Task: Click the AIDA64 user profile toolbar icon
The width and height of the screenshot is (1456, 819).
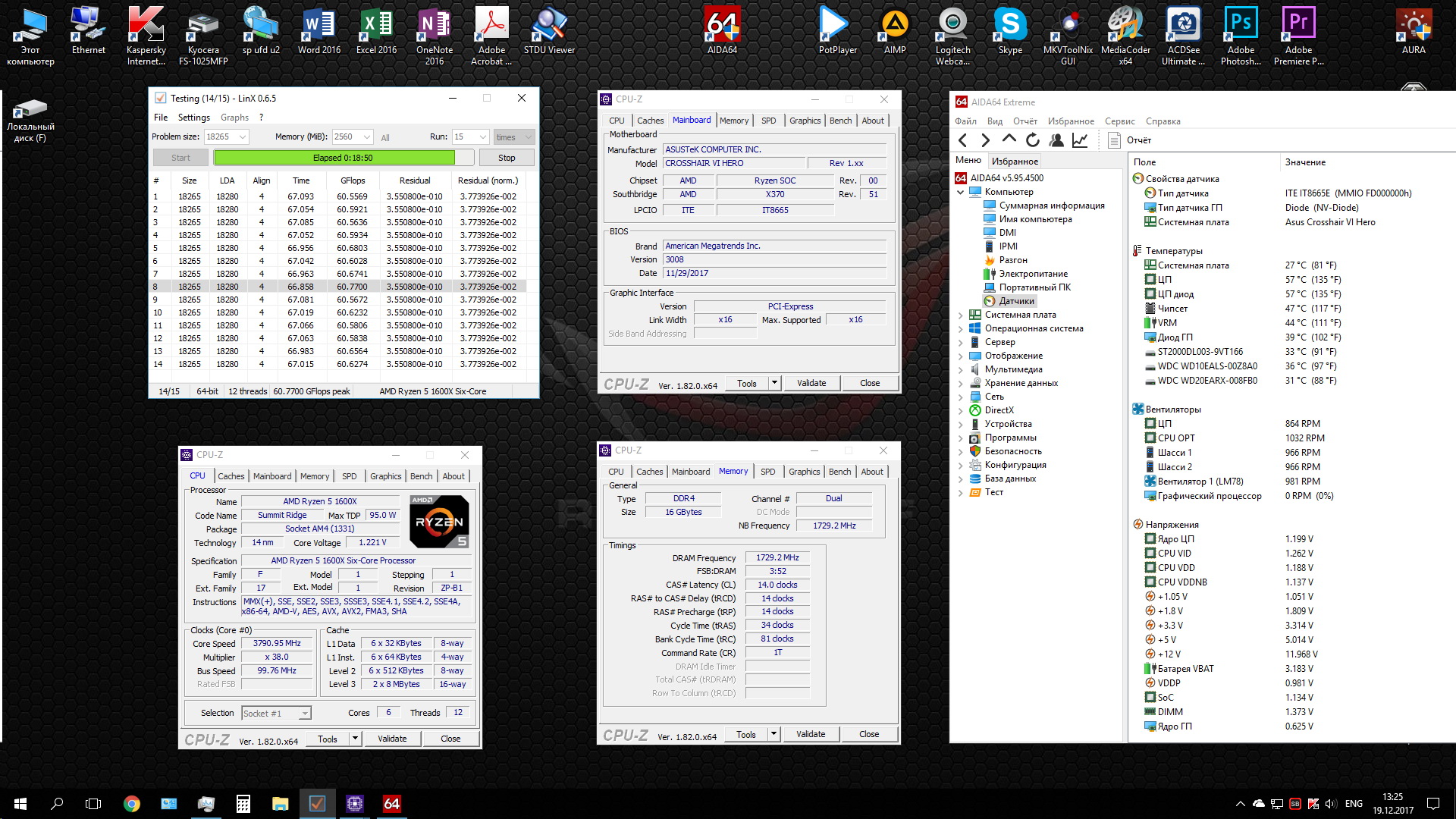Action: [x=1056, y=140]
